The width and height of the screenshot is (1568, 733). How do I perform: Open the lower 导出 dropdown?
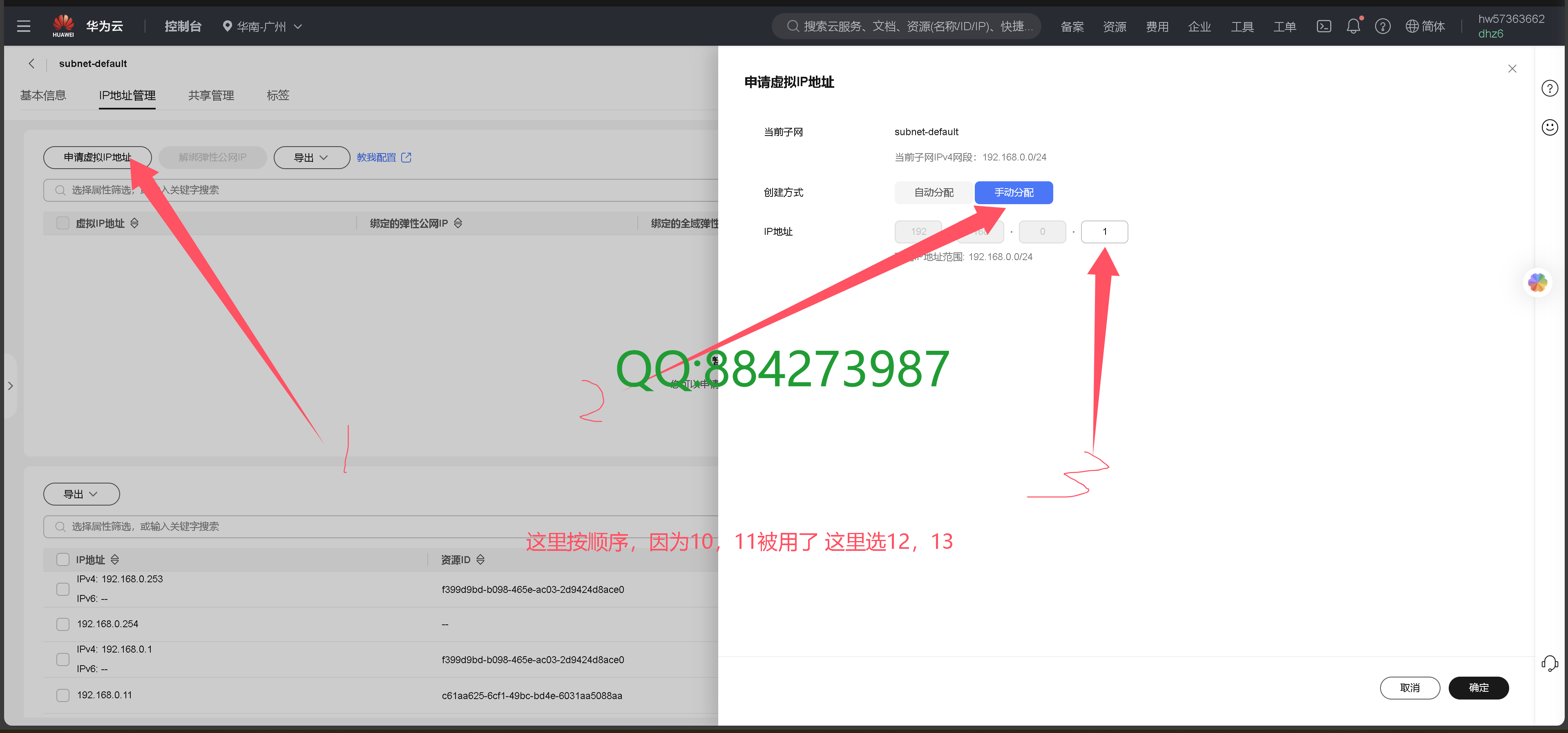coord(81,494)
